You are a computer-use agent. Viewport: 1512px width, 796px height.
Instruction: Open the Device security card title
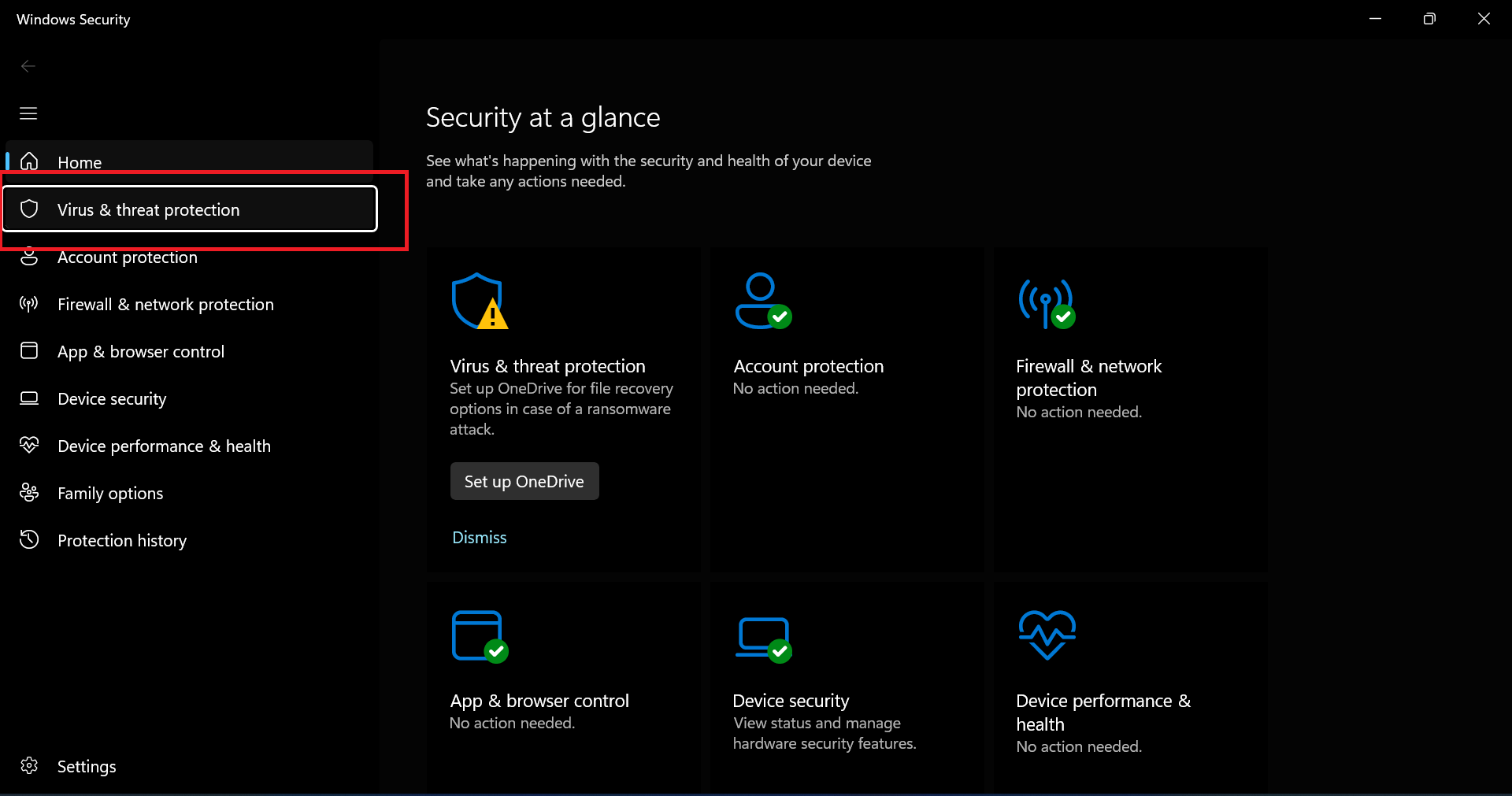coord(791,701)
